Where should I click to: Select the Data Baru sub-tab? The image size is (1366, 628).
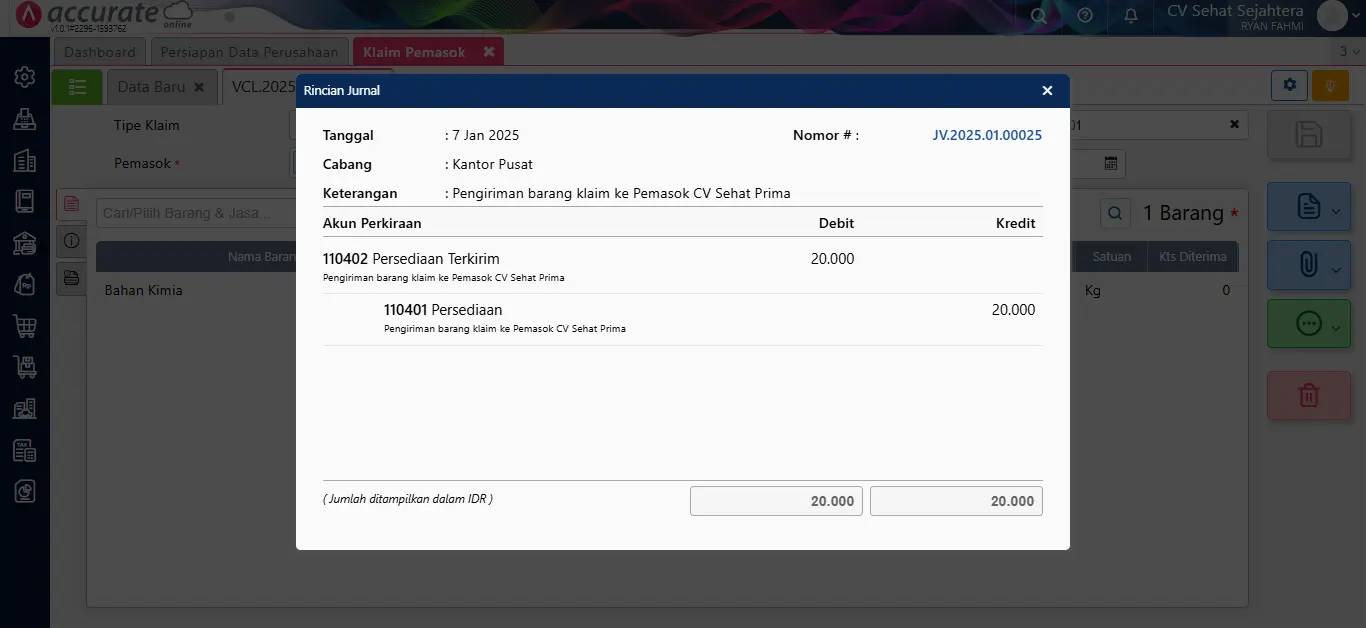[x=151, y=87]
